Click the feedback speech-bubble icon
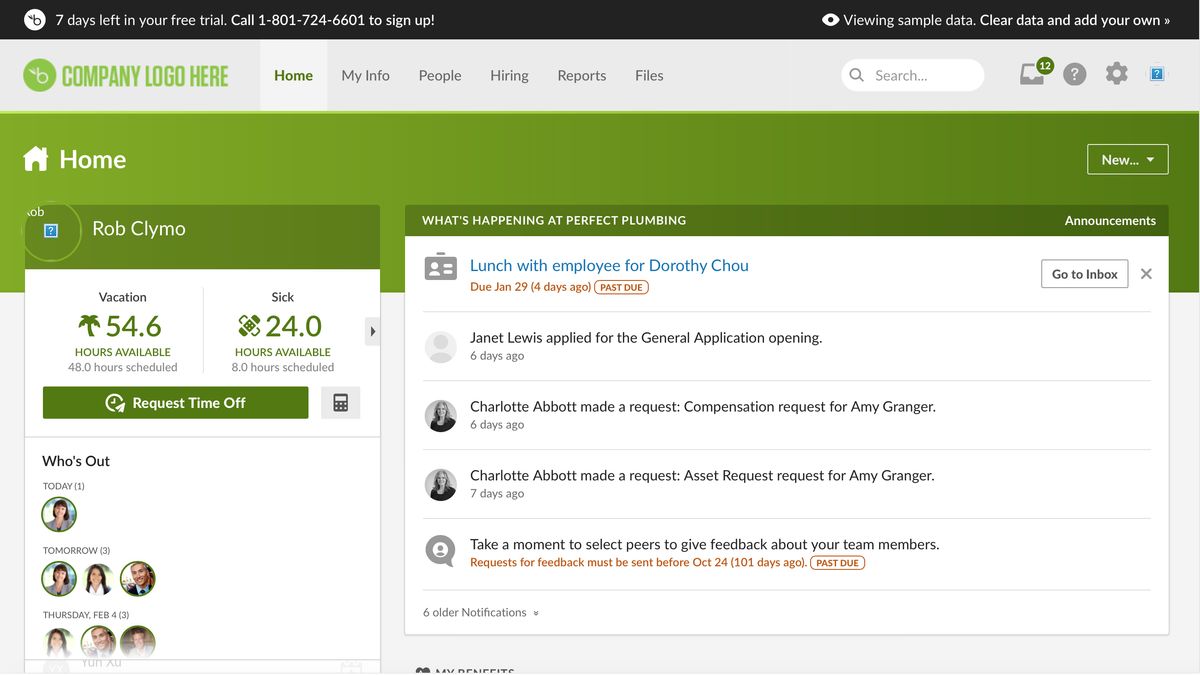 click(440, 551)
